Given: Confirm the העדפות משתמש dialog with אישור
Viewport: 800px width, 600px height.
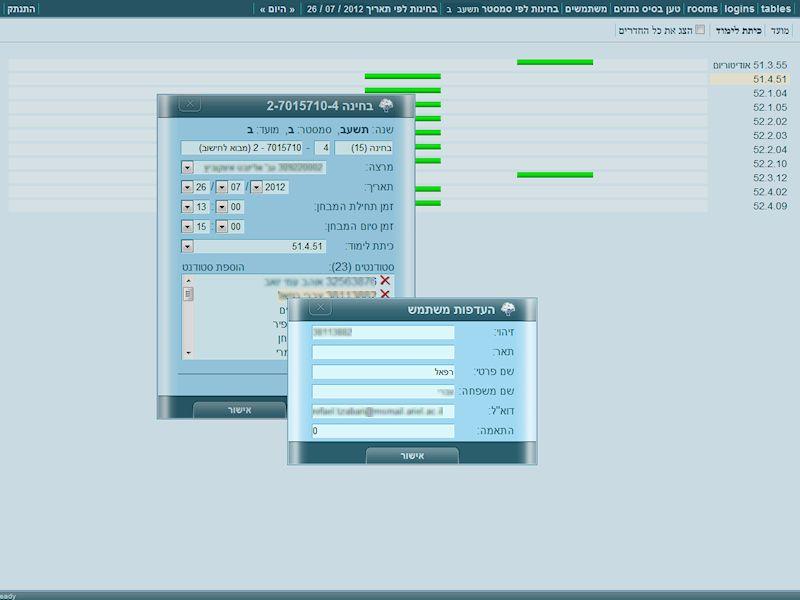Looking at the screenshot, I should pos(412,456).
